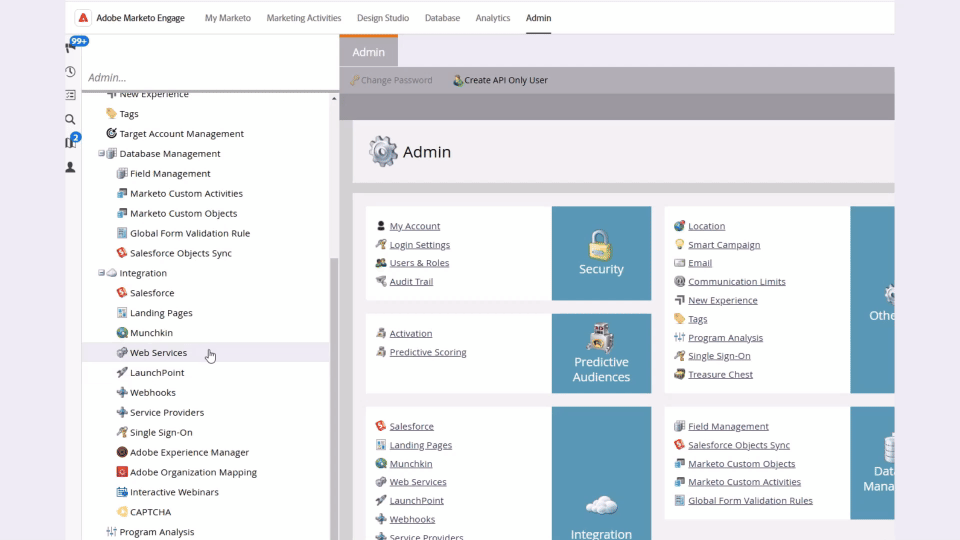Viewport: 960px width, 540px height.
Task: Open the Marketing Activities menu
Action: tap(304, 18)
